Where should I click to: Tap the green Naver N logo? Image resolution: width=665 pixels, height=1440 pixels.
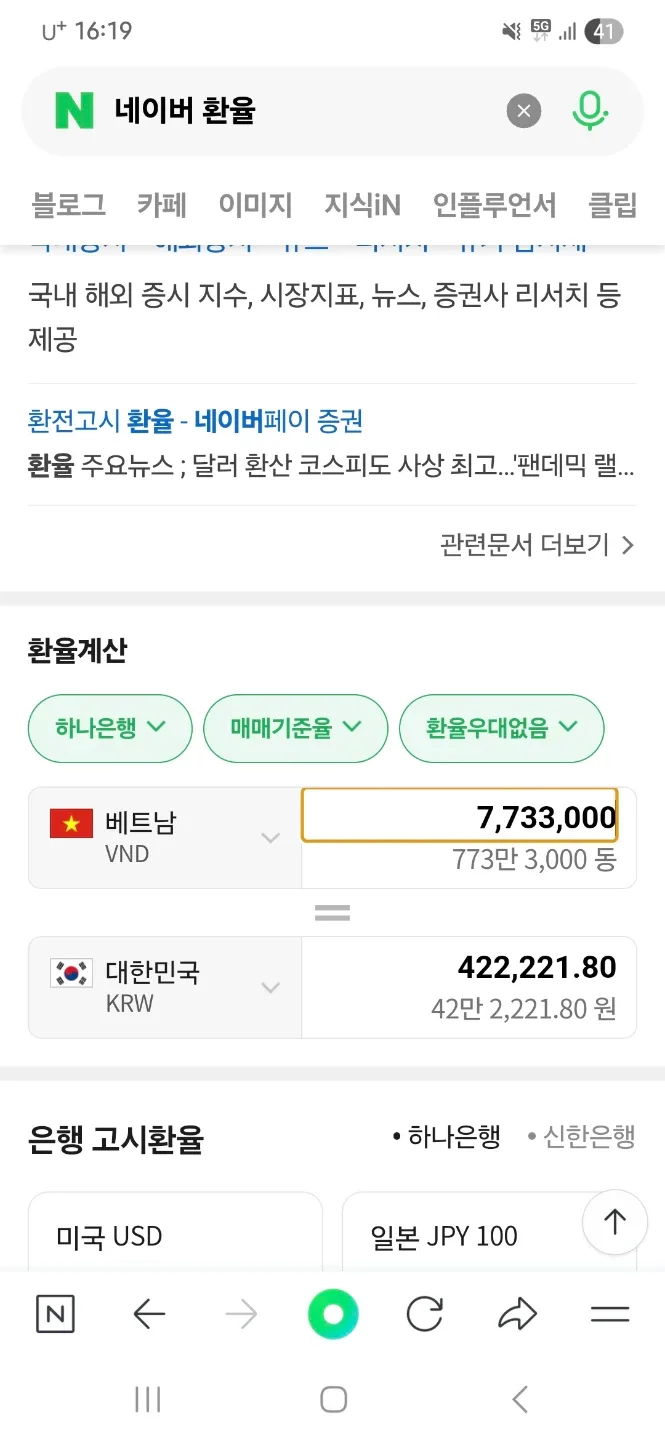74,110
